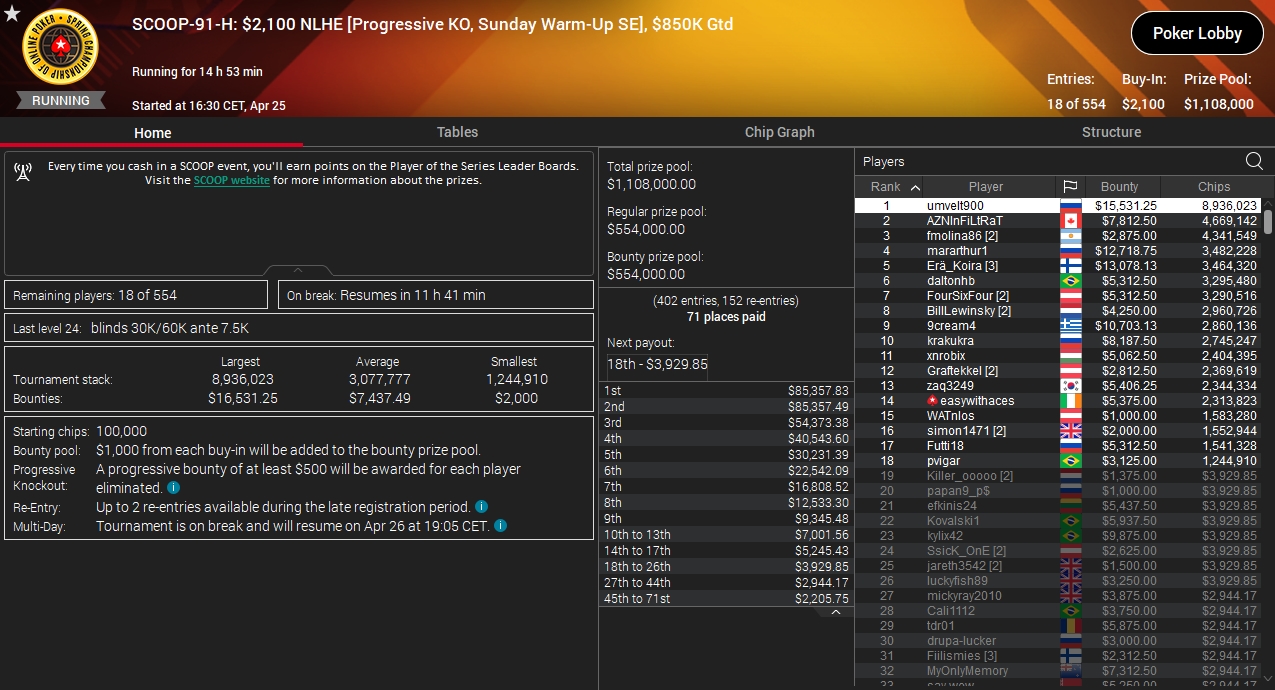Click the Players panel title

(884, 162)
